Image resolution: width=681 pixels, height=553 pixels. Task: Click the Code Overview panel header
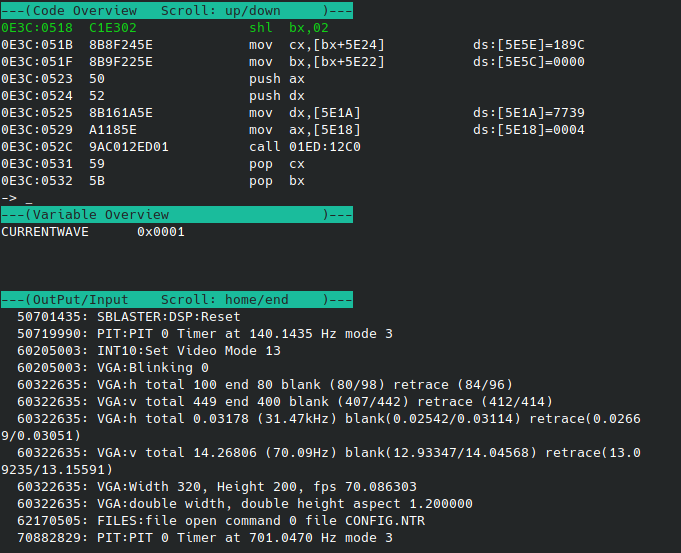[x=176, y=10]
